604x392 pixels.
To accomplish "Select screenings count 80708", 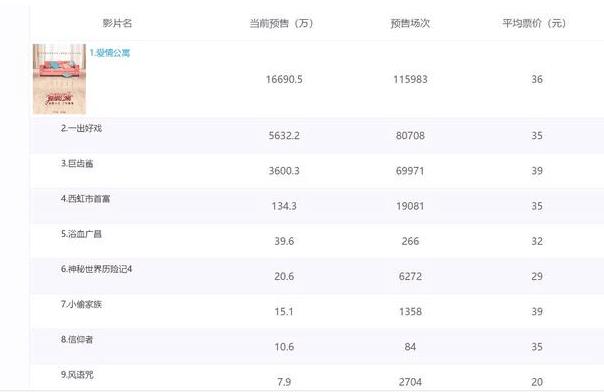I will click(x=410, y=136).
